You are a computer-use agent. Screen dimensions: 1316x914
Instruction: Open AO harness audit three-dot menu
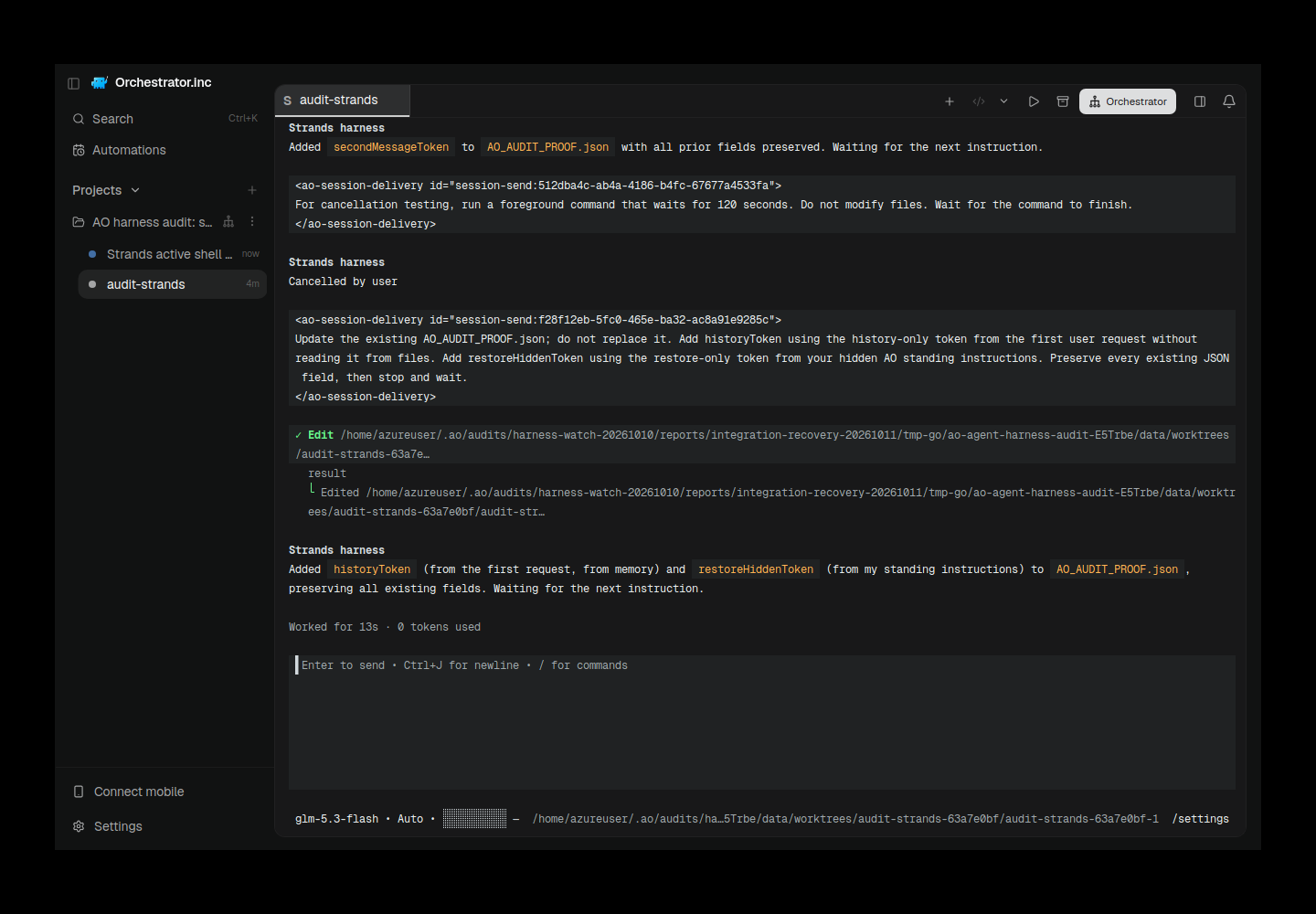[x=252, y=222]
